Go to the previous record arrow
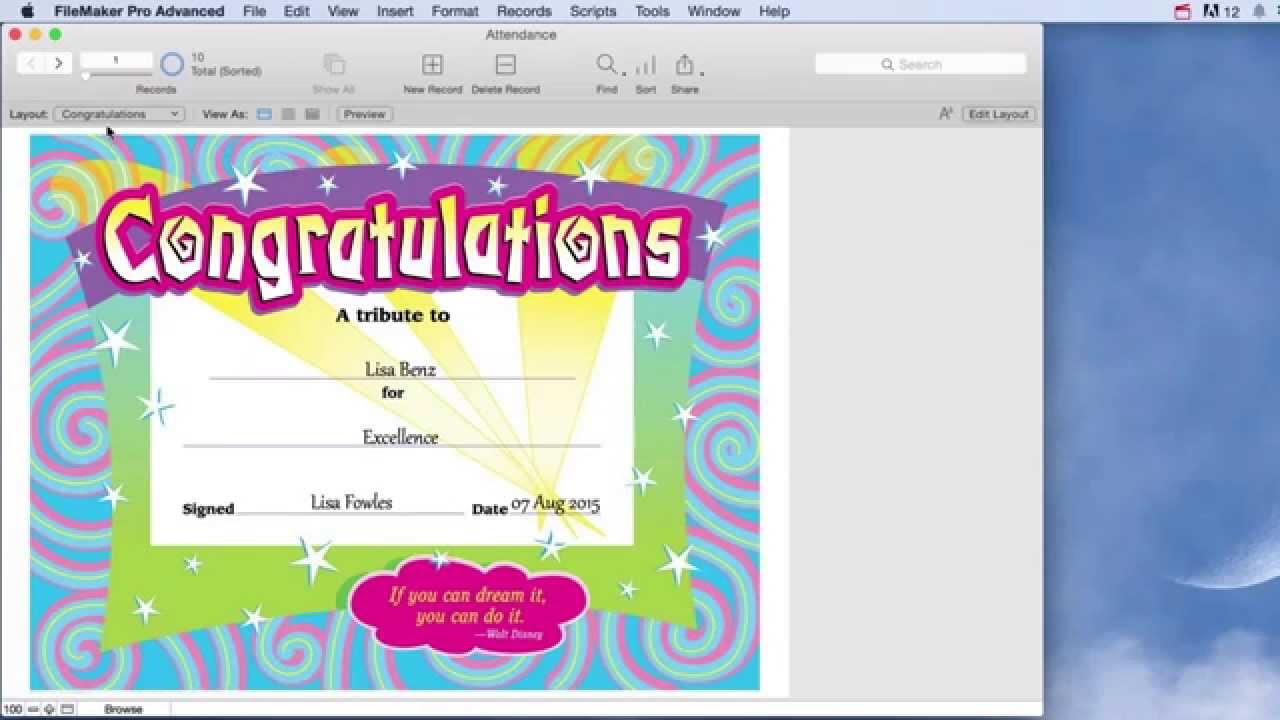1280x720 pixels. (x=31, y=63)
